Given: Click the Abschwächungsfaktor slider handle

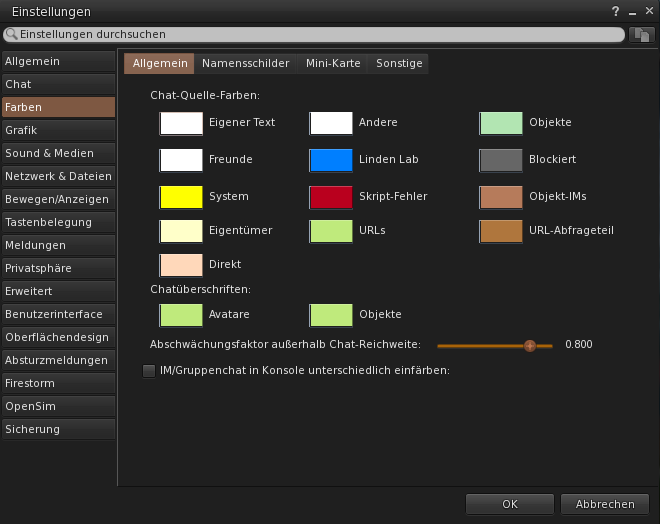Looking at the screenshot, I should pos(530,344).
